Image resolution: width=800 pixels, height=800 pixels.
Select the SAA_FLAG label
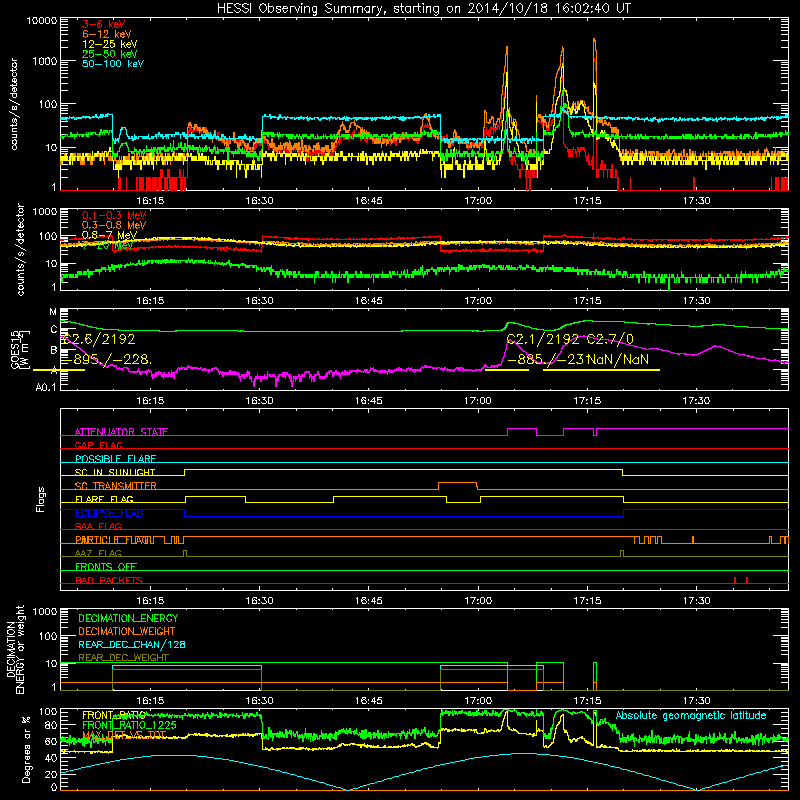(98, 526)
